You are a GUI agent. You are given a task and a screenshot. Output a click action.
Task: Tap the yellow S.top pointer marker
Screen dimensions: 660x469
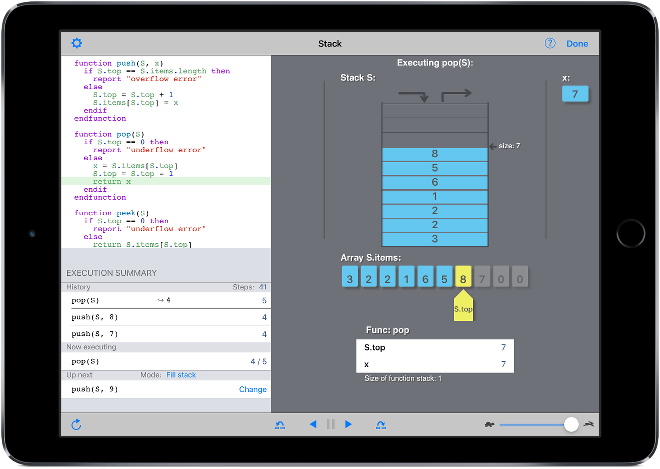click(463, 305)
